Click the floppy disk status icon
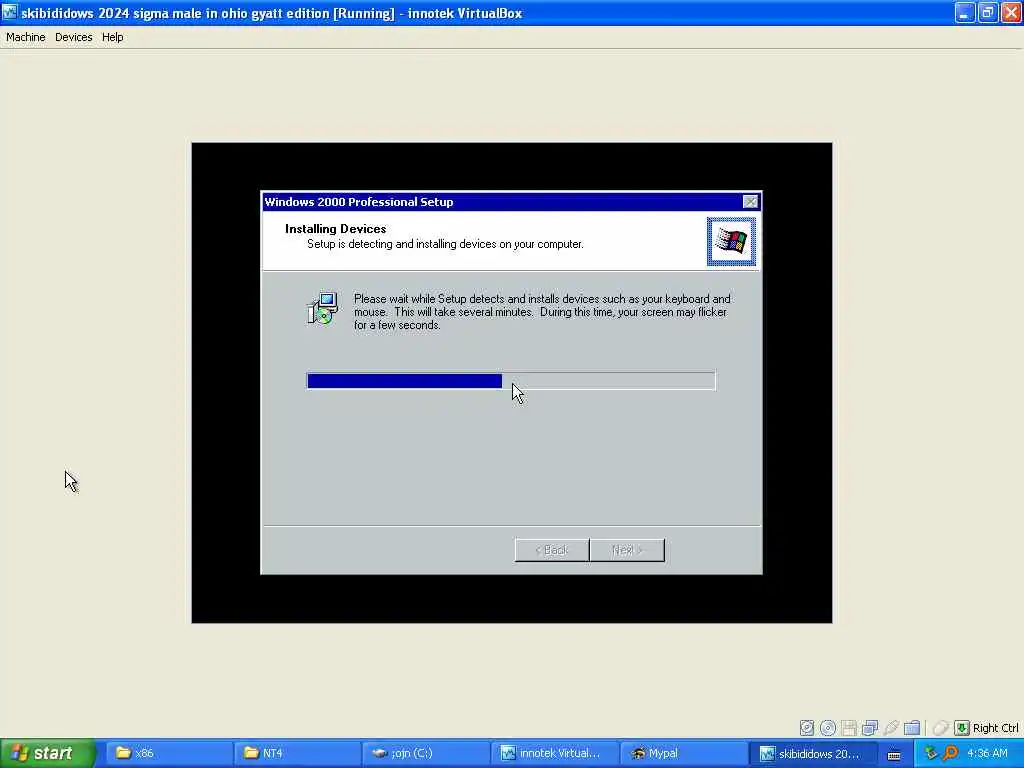 click(848, 728)
